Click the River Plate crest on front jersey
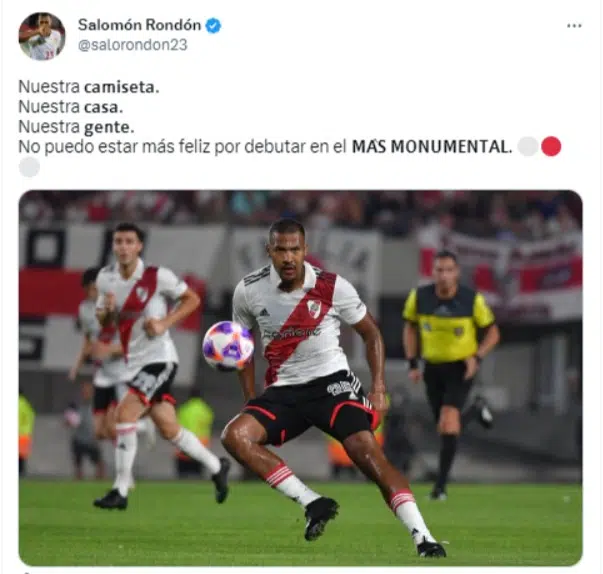This screenshot has height=574, width=603. [314, 308]
